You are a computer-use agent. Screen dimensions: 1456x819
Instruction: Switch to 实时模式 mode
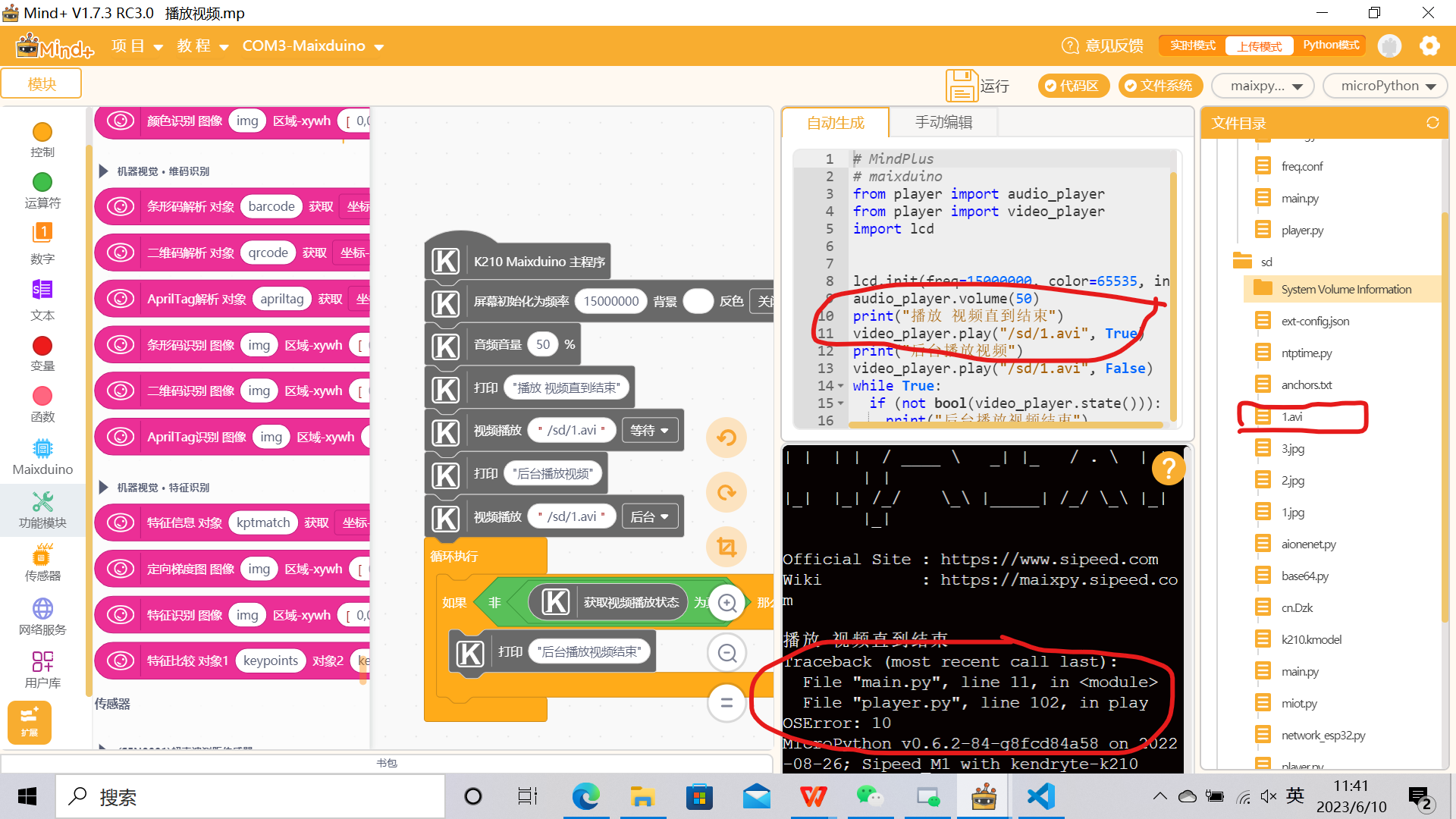point(1192,45)
